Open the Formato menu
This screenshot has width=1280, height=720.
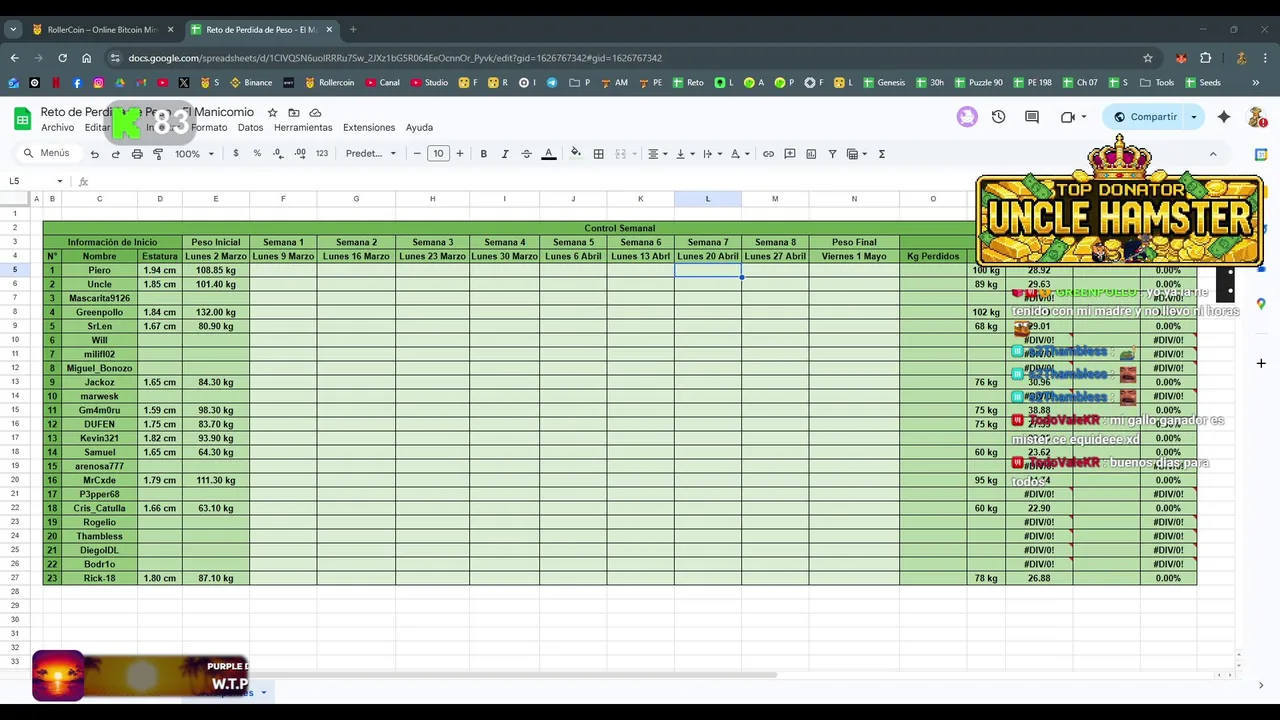pyautogui.click(x=209, y=128)
